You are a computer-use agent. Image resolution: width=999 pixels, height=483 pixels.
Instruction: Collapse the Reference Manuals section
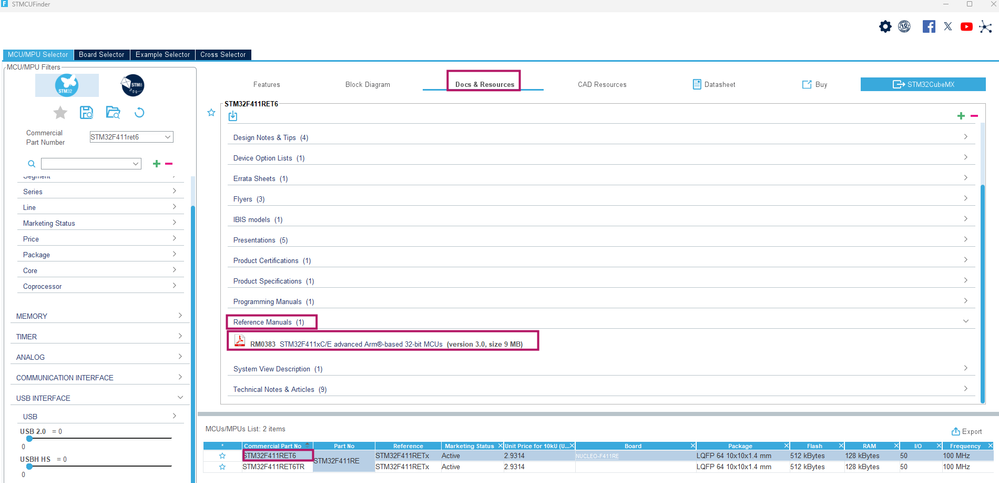[966, 322]
